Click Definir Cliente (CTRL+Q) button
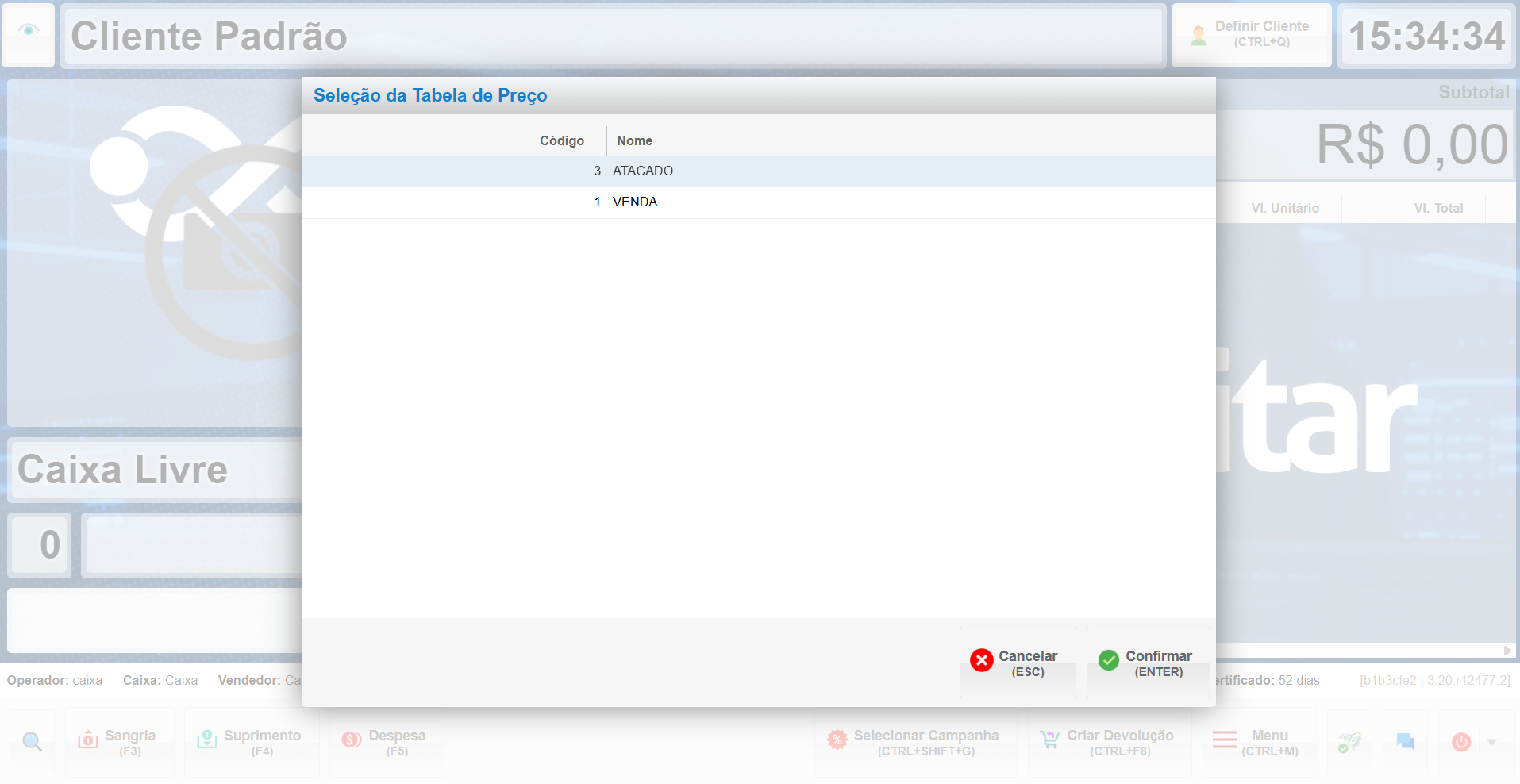 [x=1251, y=35]
